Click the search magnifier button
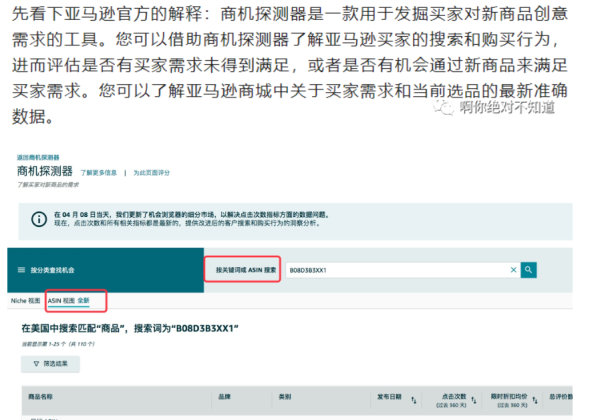The width and height of the screenshot is (600, 420). point(528,270)
